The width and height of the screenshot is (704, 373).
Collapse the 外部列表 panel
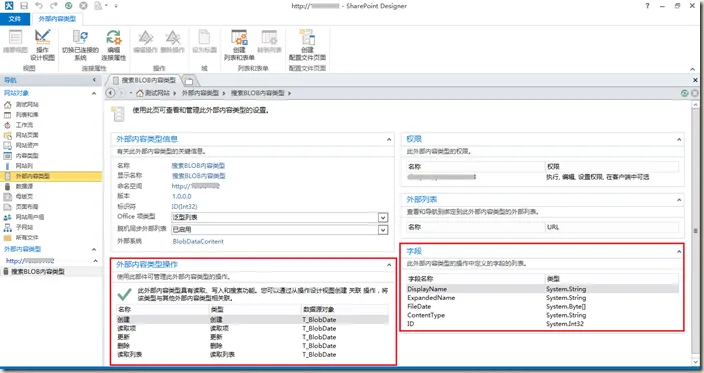point(679,200)
